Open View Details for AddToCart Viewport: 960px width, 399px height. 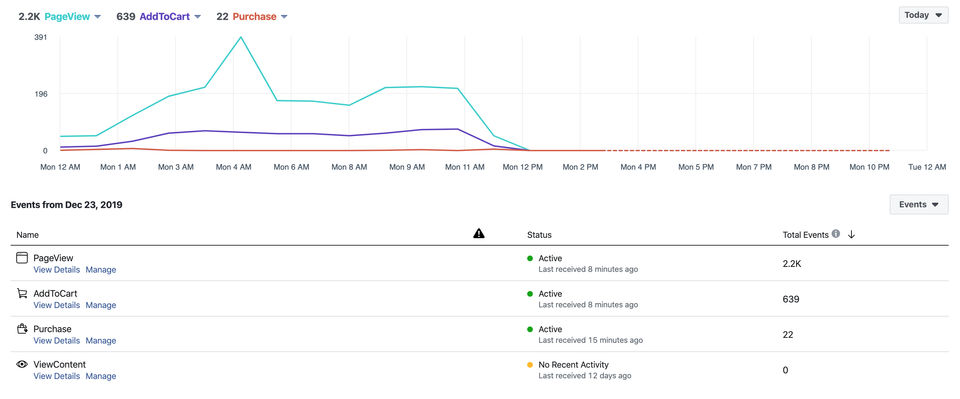point(56,305)
